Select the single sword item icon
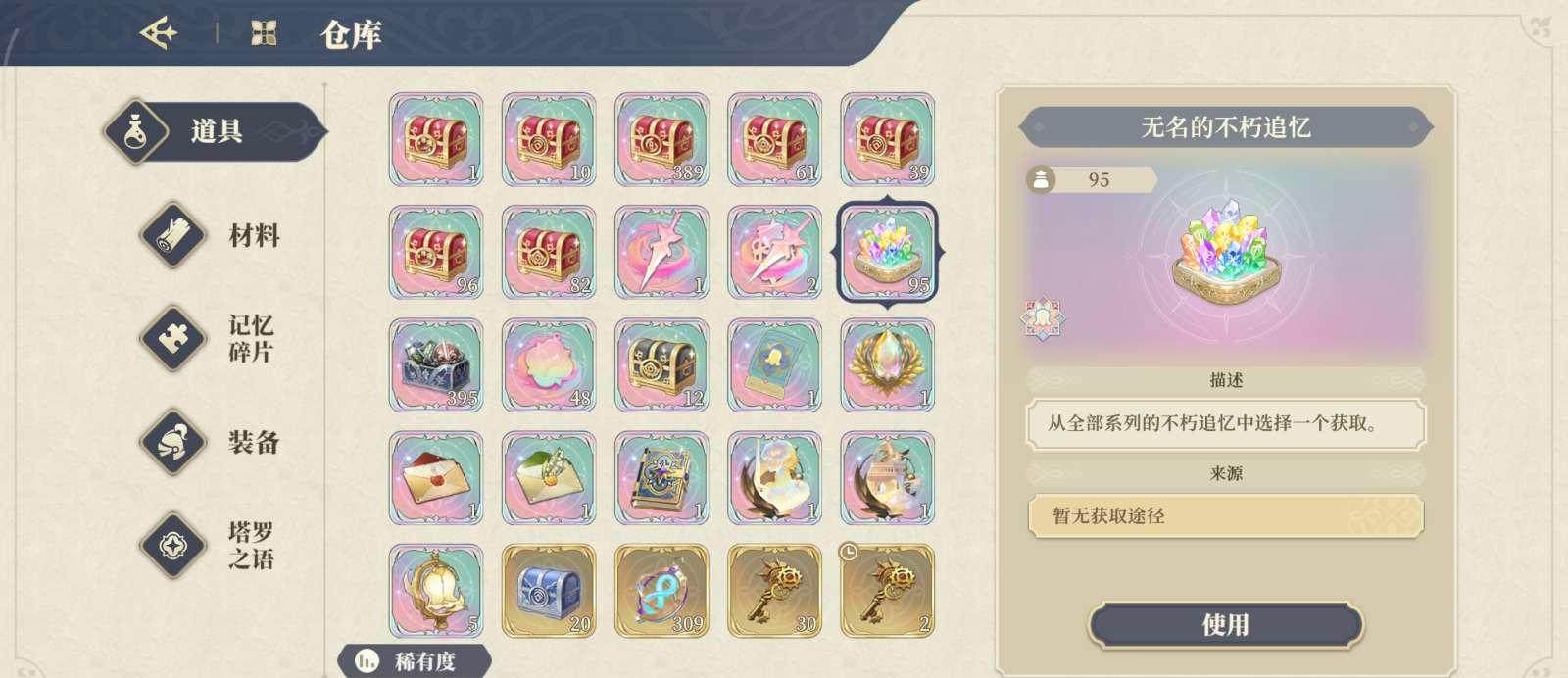This screenshot has width=1568, height=678. click(661, 252)
